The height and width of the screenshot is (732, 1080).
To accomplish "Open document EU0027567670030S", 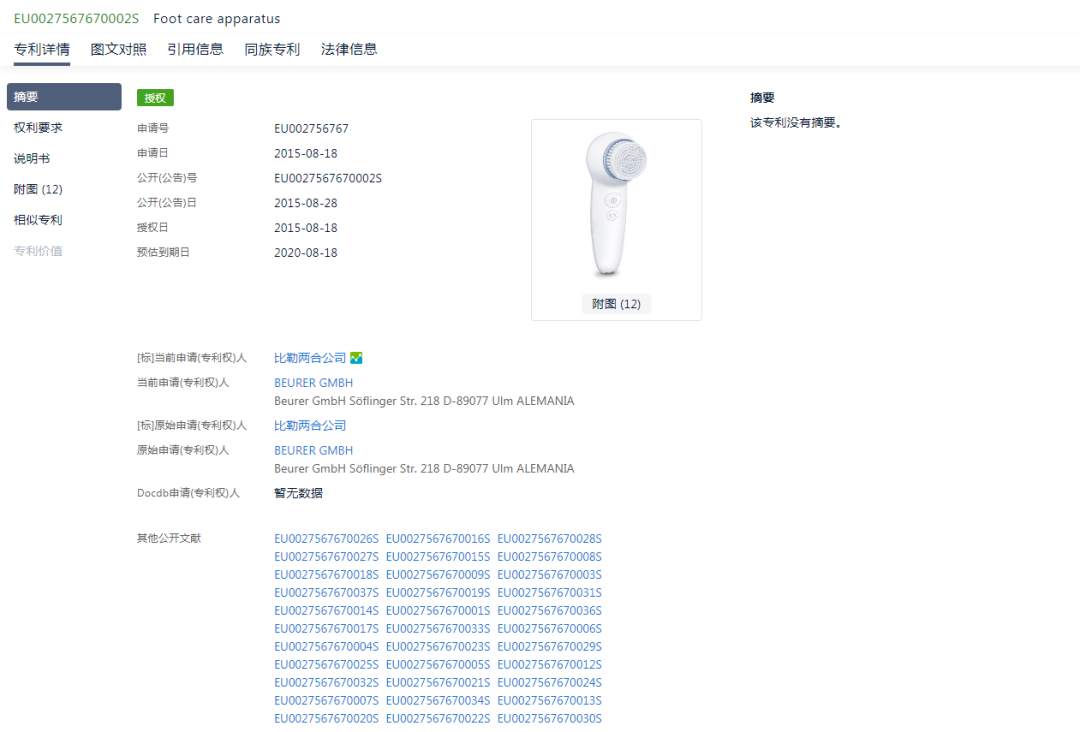I will click(x=550, y=719).
